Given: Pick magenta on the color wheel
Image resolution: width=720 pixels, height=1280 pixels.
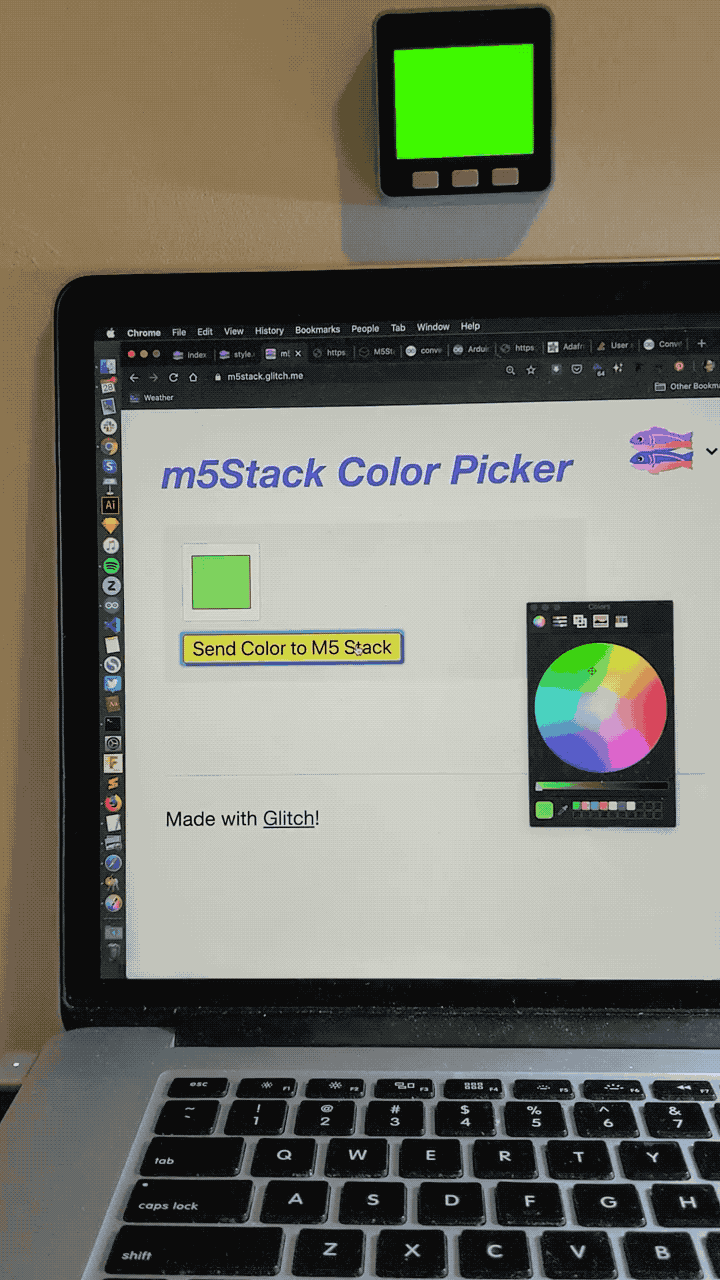Looking at the screenshot, I should click(628, 750).
